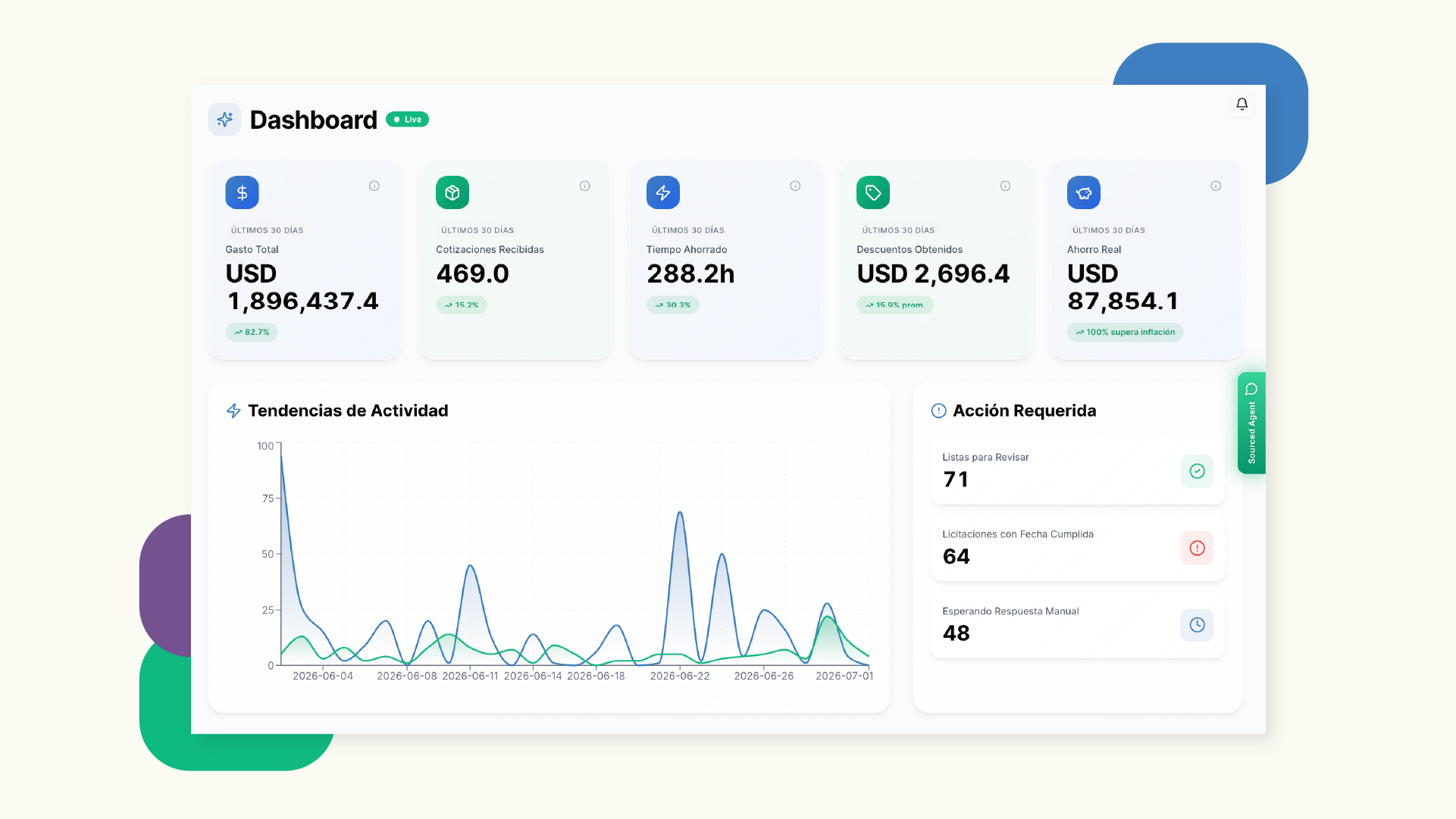Click the piggy bank icon on Ahorro Real
The image size is (1456, 819).
click(x=1084, y=192)
